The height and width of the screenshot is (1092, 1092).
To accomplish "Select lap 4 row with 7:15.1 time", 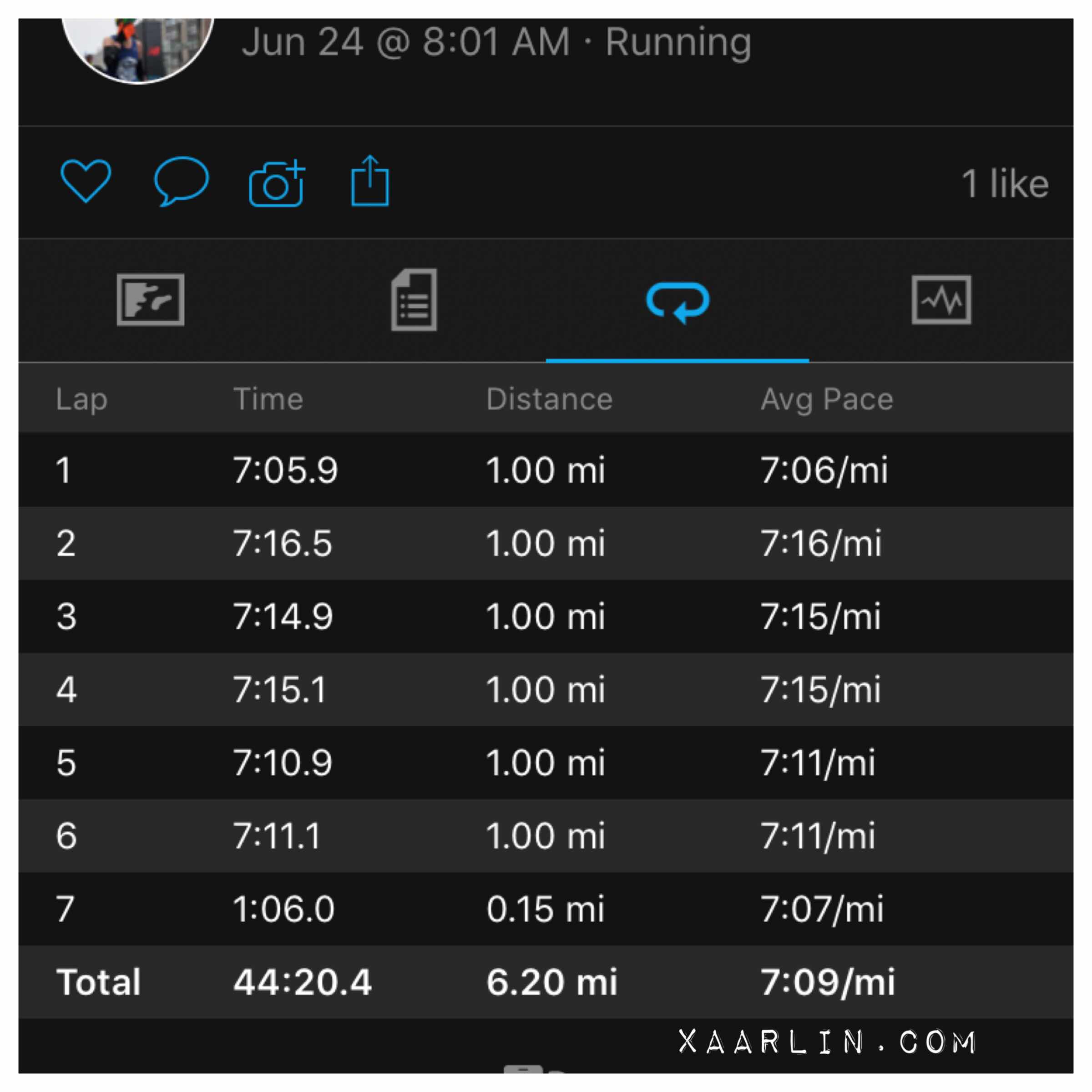I will point(546,690).
